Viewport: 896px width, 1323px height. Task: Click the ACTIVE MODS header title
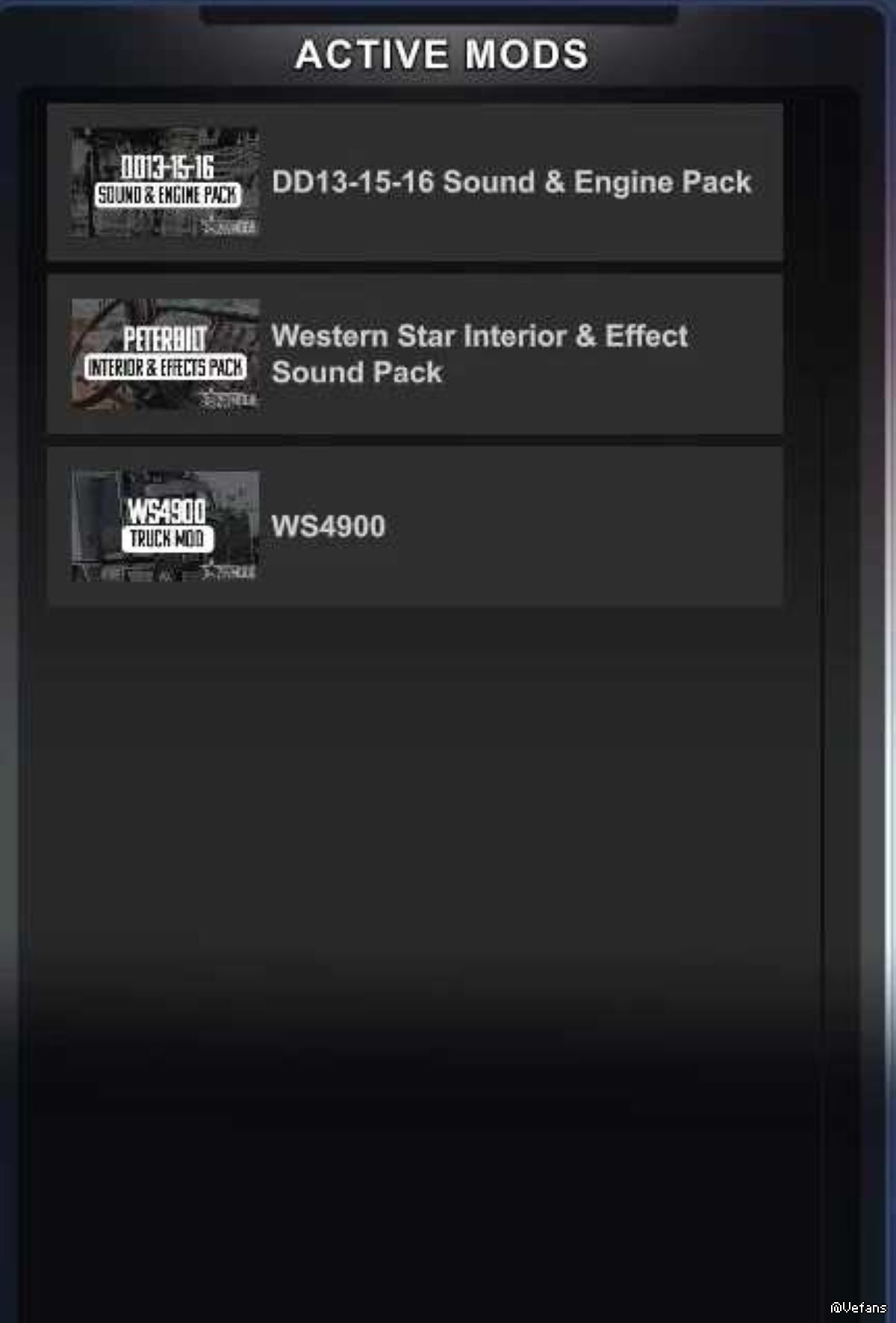click(x=442, y=55)
